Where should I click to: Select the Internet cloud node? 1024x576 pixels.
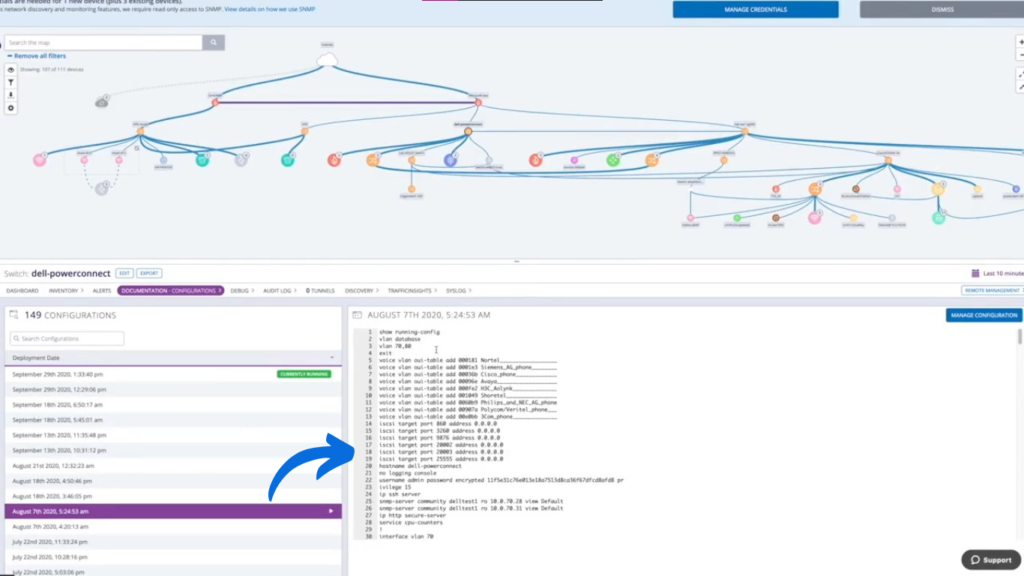tap(327, 60)
